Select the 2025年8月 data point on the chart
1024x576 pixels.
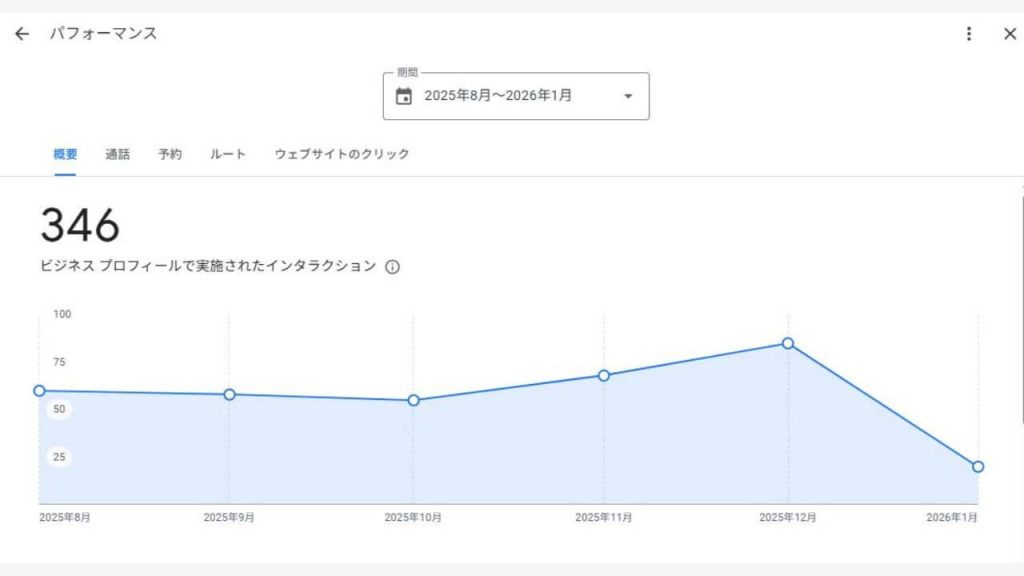[x=40, y=389]
